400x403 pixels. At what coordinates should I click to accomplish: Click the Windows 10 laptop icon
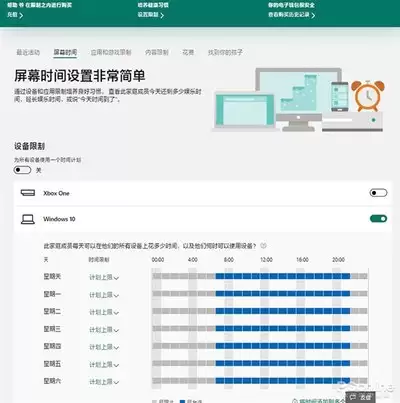[28, 219]
